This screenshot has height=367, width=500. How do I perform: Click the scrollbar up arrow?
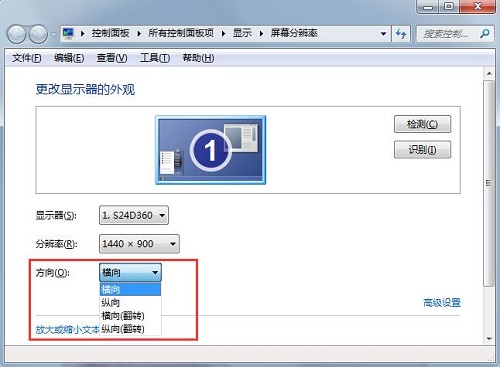[489, 73]
